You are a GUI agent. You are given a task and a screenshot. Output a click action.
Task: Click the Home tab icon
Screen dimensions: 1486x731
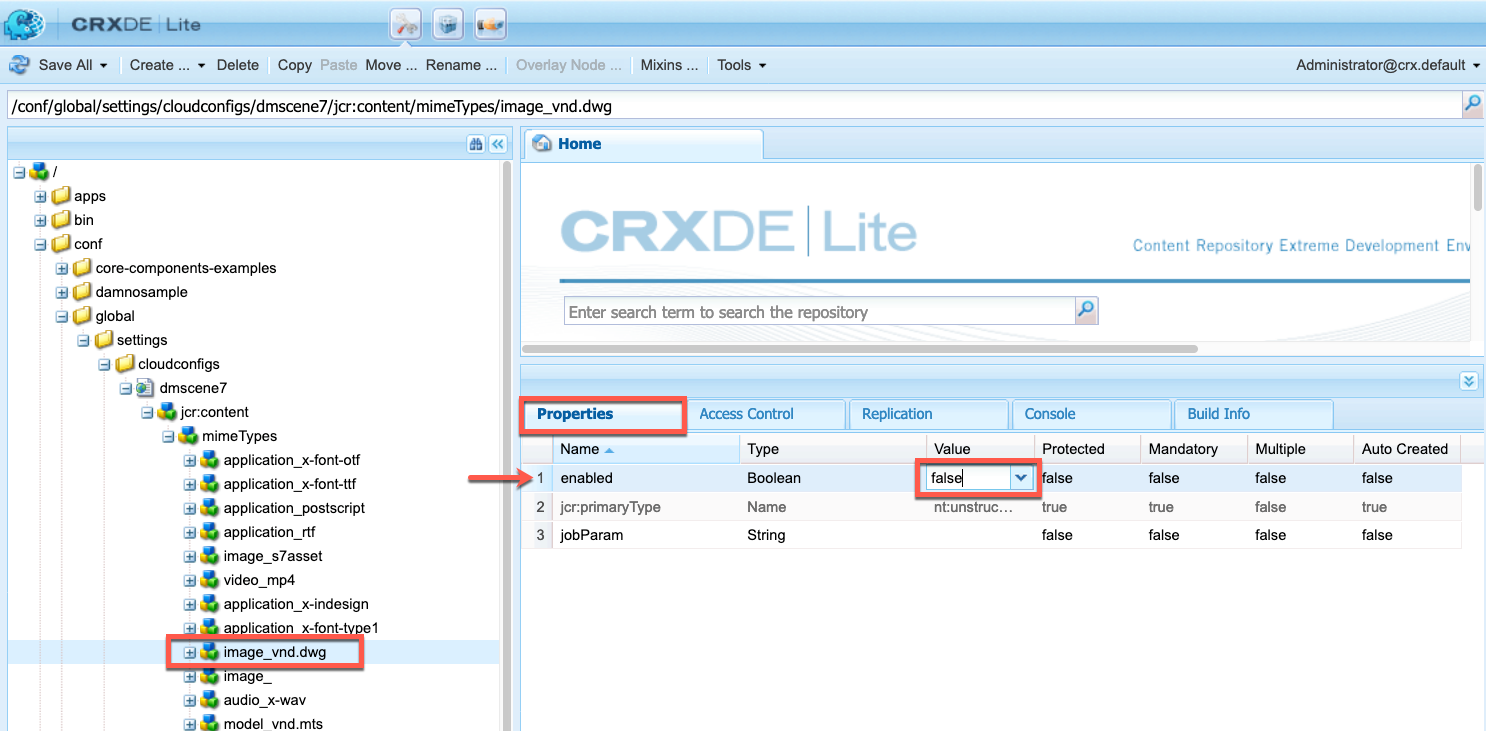pos(543,144)
